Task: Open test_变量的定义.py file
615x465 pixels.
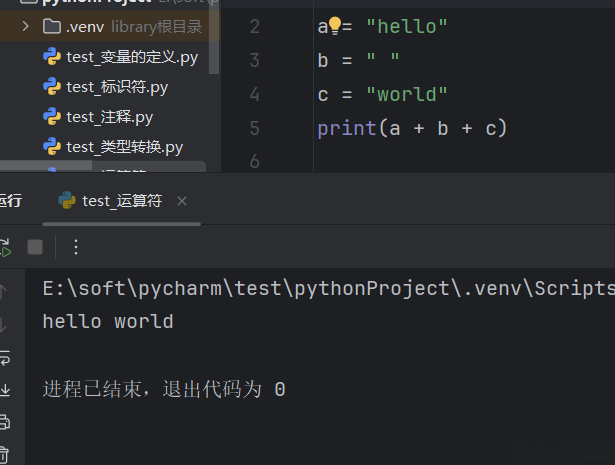Action: pos(131,57)
